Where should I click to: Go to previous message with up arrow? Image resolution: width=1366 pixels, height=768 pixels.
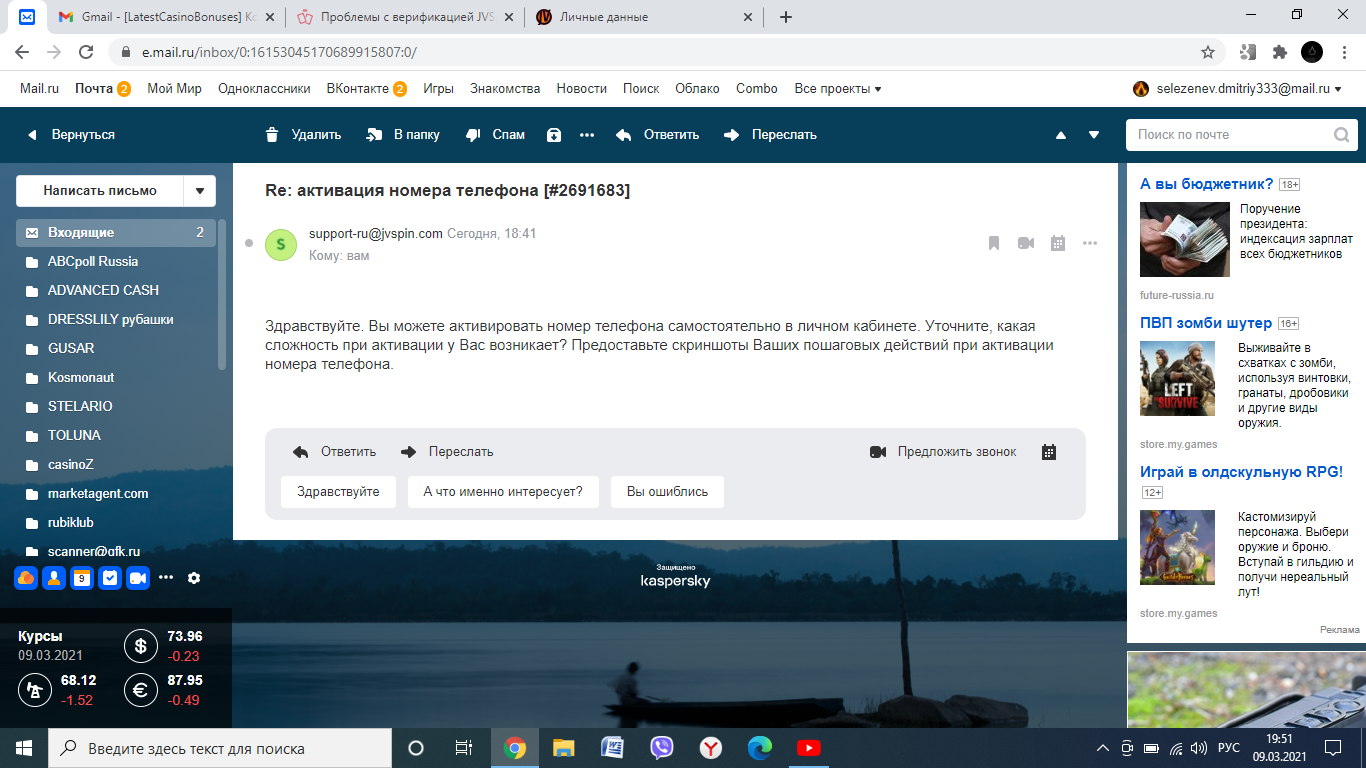1061,135
